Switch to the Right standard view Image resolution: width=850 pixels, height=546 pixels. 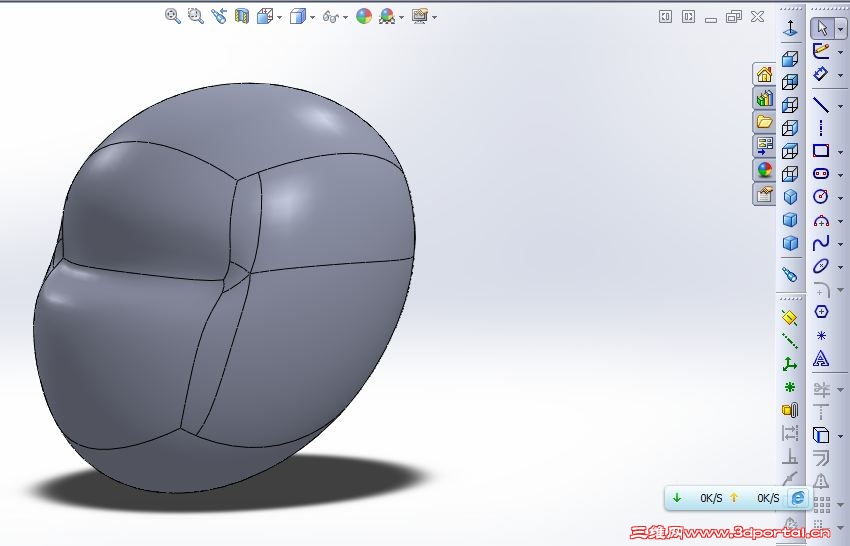(790, 128)
